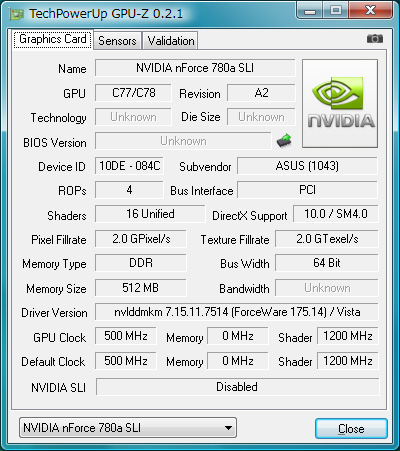Click the Memory Size 512 MB field
This screenshot has width=400, height=451.
[141, 288]
